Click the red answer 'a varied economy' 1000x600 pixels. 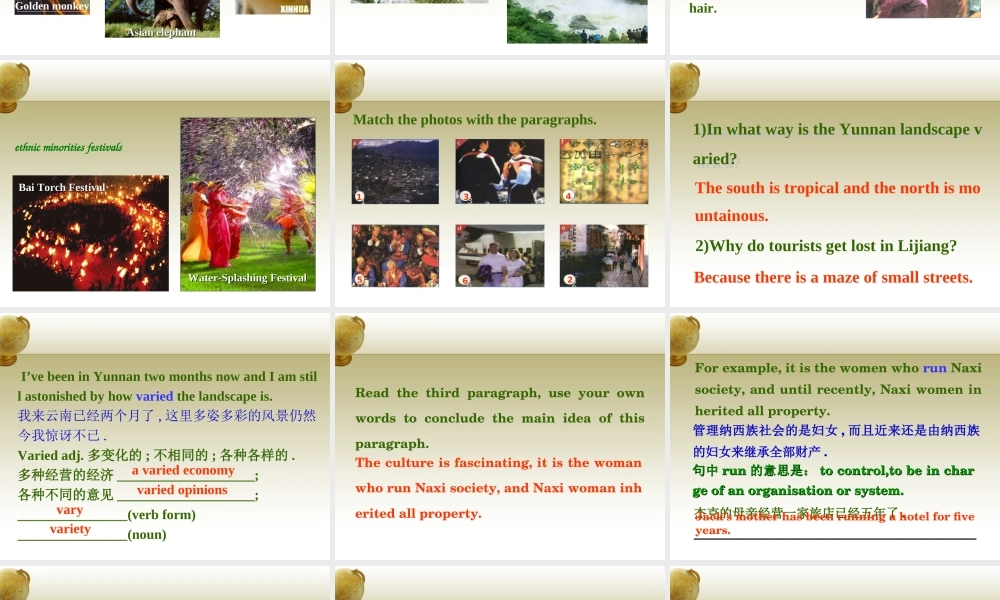[x=183, y=471]
